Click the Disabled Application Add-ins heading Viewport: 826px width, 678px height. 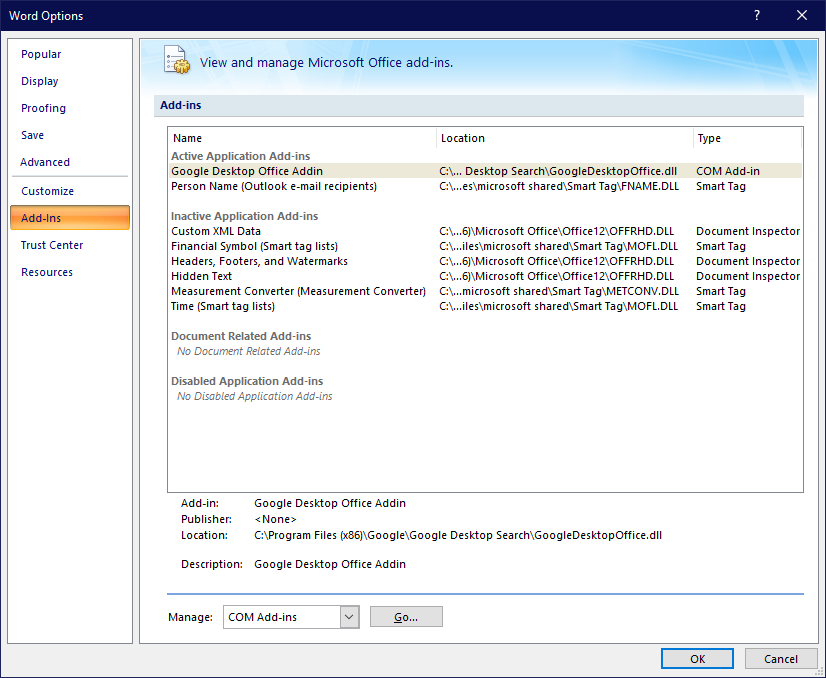click(247, 381)
